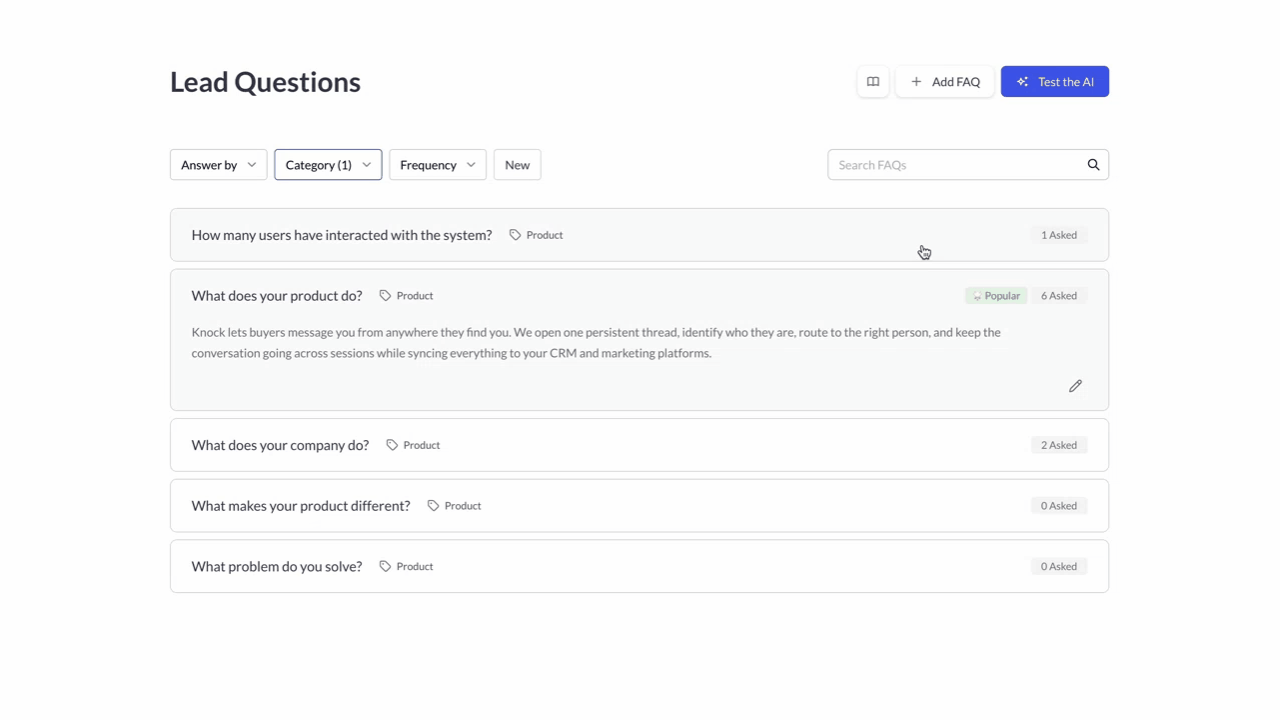Open the Frequency dropdown
The image size is (1280, 720).
437,165
